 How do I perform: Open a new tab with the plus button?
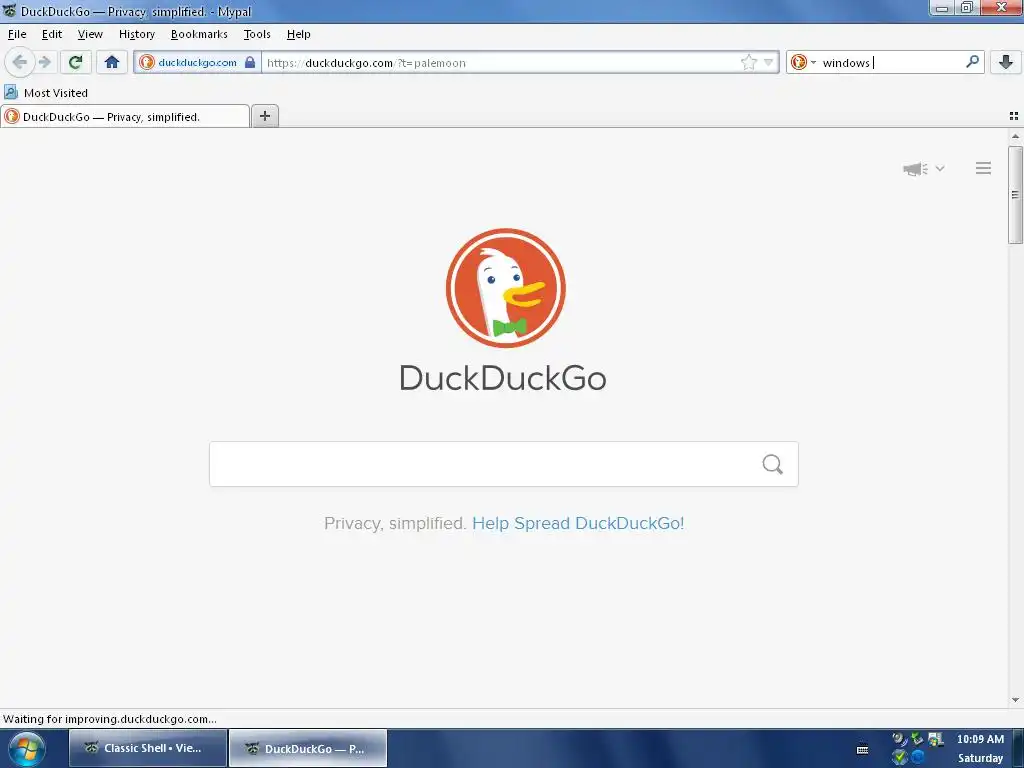point(264,116)
